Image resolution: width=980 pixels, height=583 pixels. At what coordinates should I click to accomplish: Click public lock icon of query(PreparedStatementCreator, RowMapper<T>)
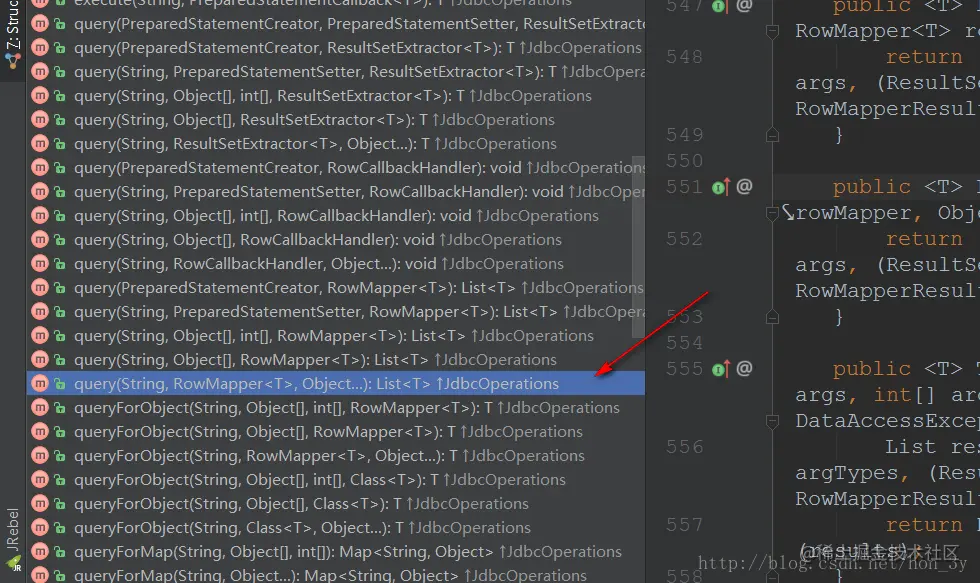coord(60,288)
